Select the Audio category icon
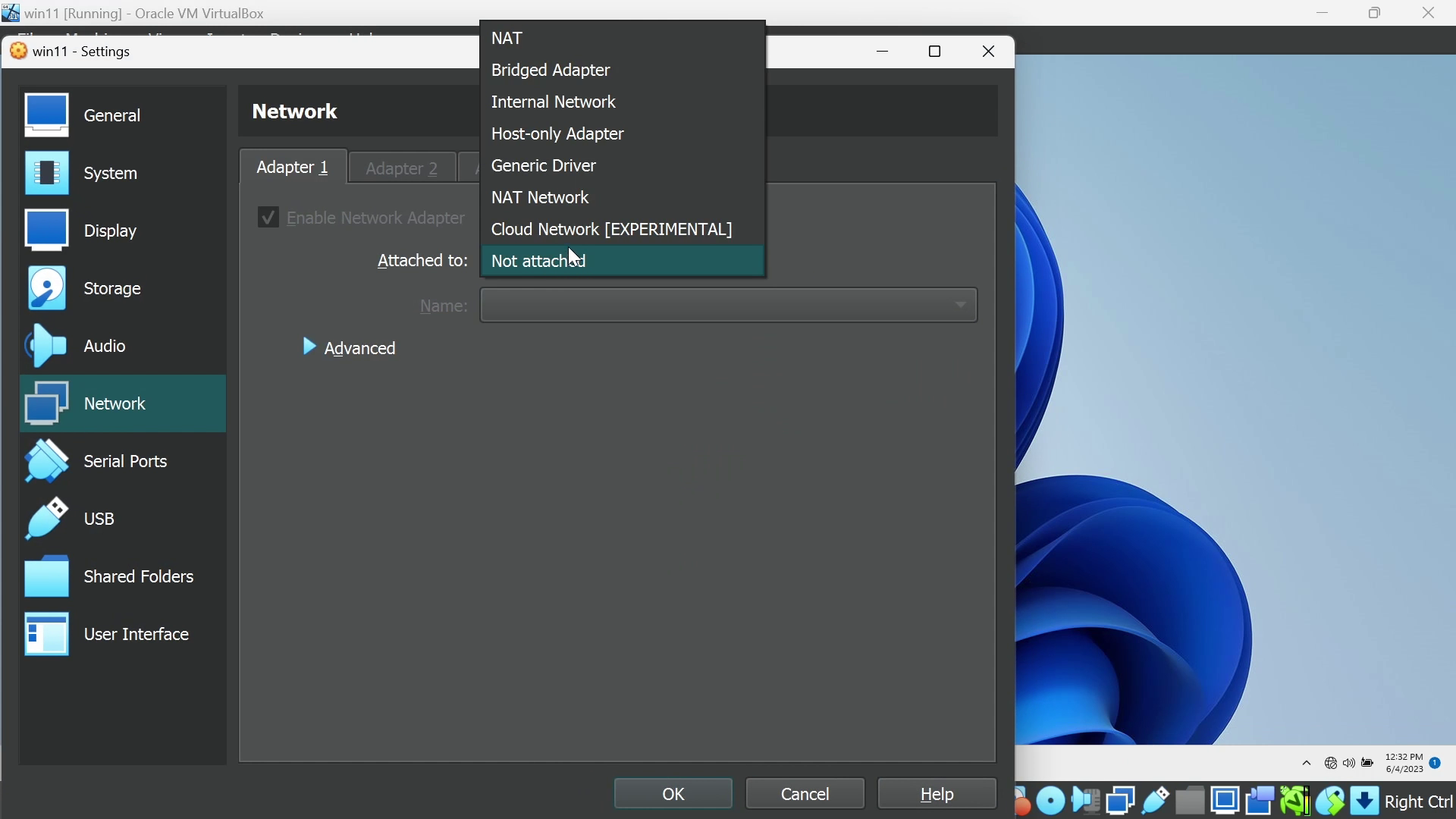Image resolution: width=1456 pixels, height=819 pixels. (x=47, y=346)
